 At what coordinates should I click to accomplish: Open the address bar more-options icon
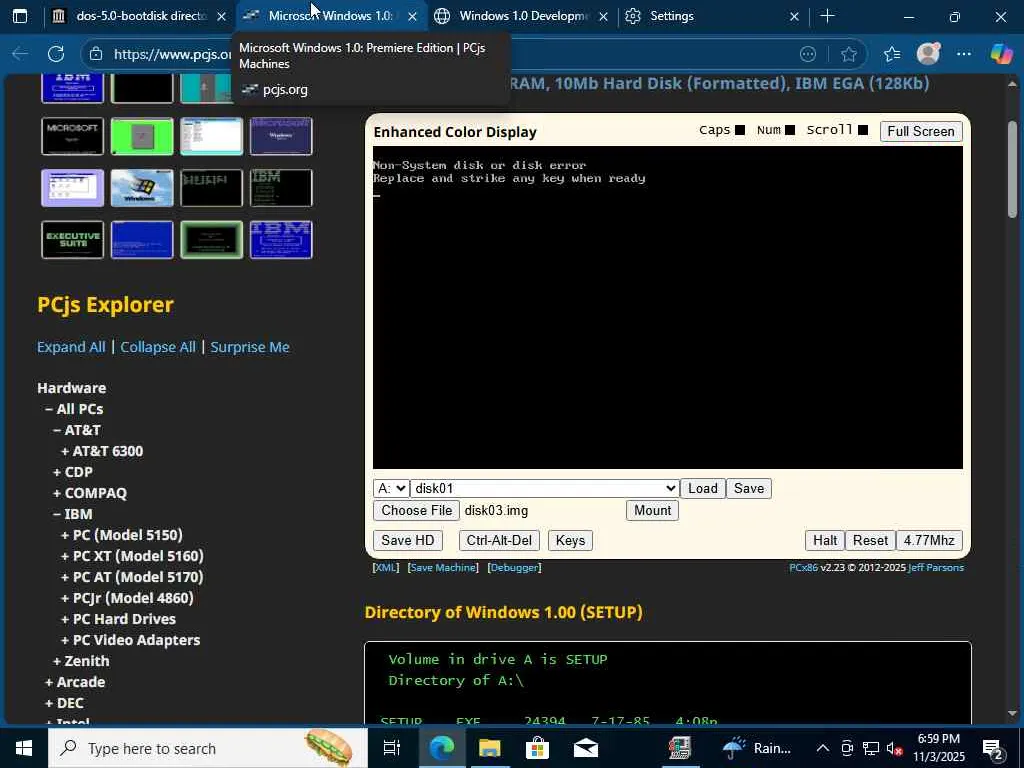click(x=808, y=54)
